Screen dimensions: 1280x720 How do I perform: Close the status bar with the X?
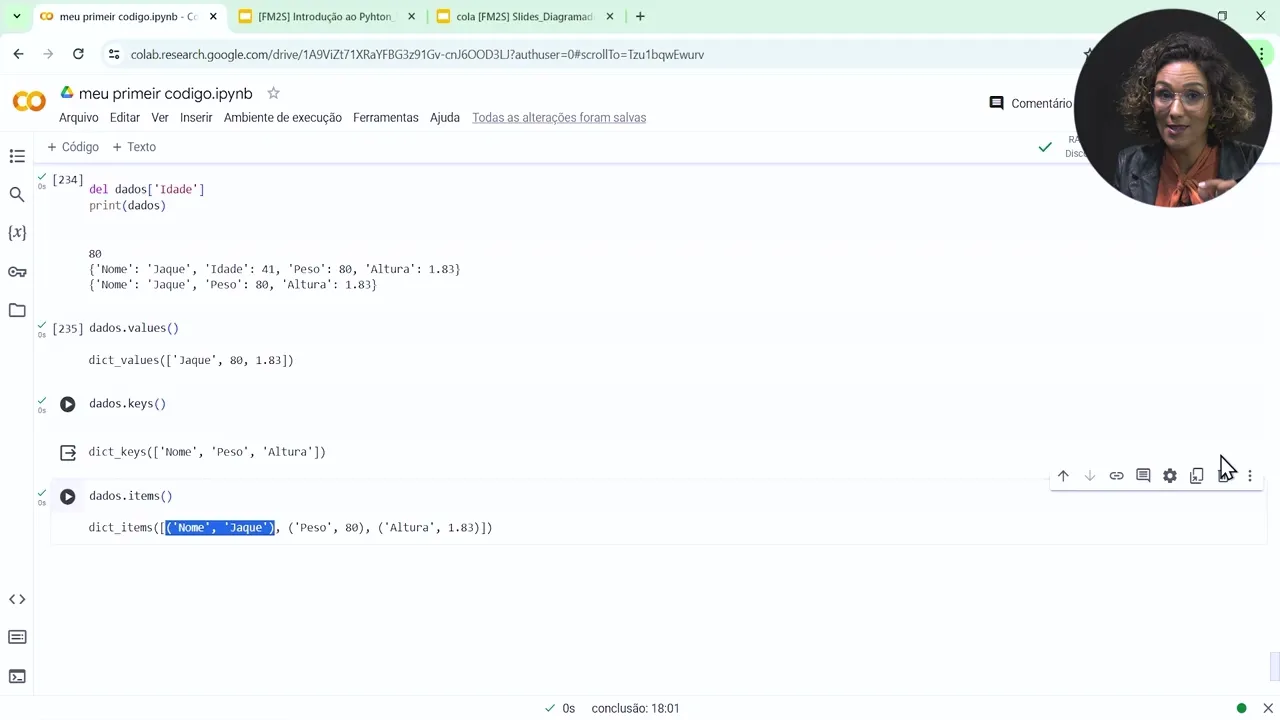tap(1268, 708)
